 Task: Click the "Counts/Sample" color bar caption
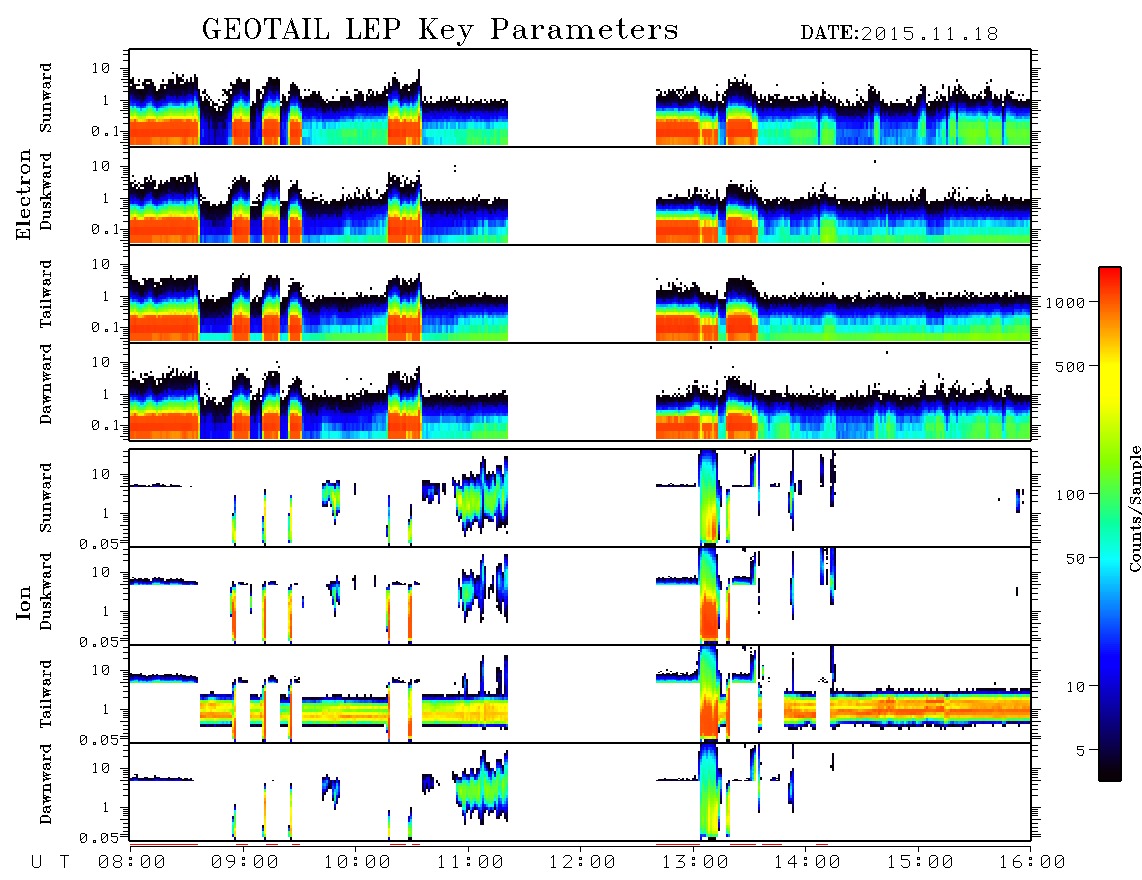click(1134, 508)
